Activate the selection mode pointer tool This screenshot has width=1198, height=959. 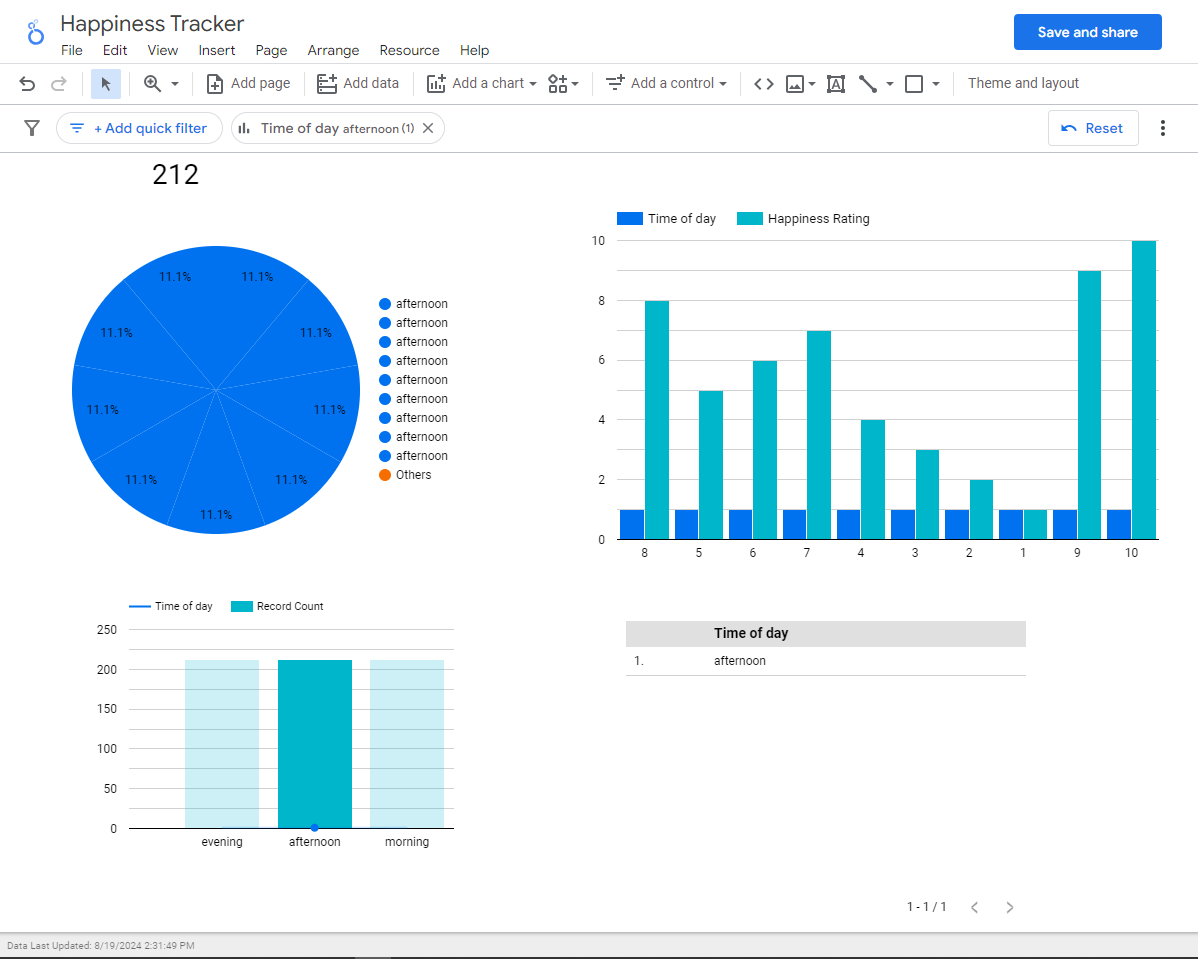point(105,83)
